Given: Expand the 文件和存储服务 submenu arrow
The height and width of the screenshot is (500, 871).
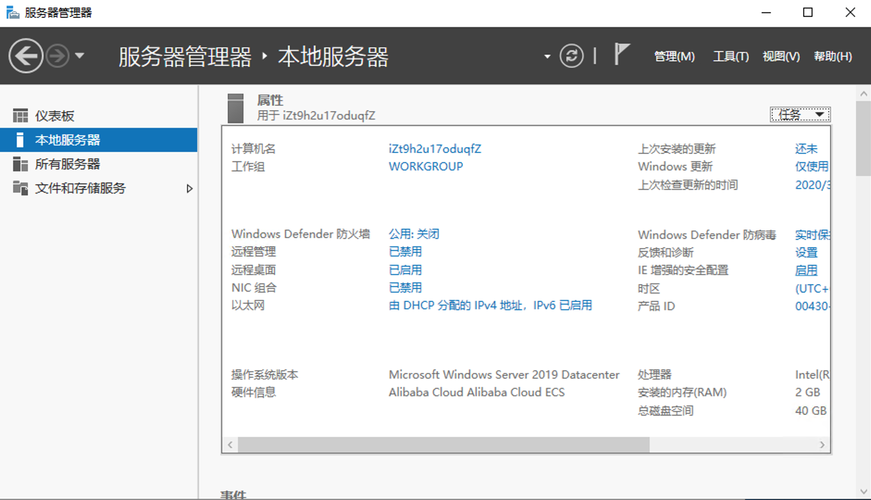Looking at the screenshot, I should pyautogui.click(x=190, y=188).
